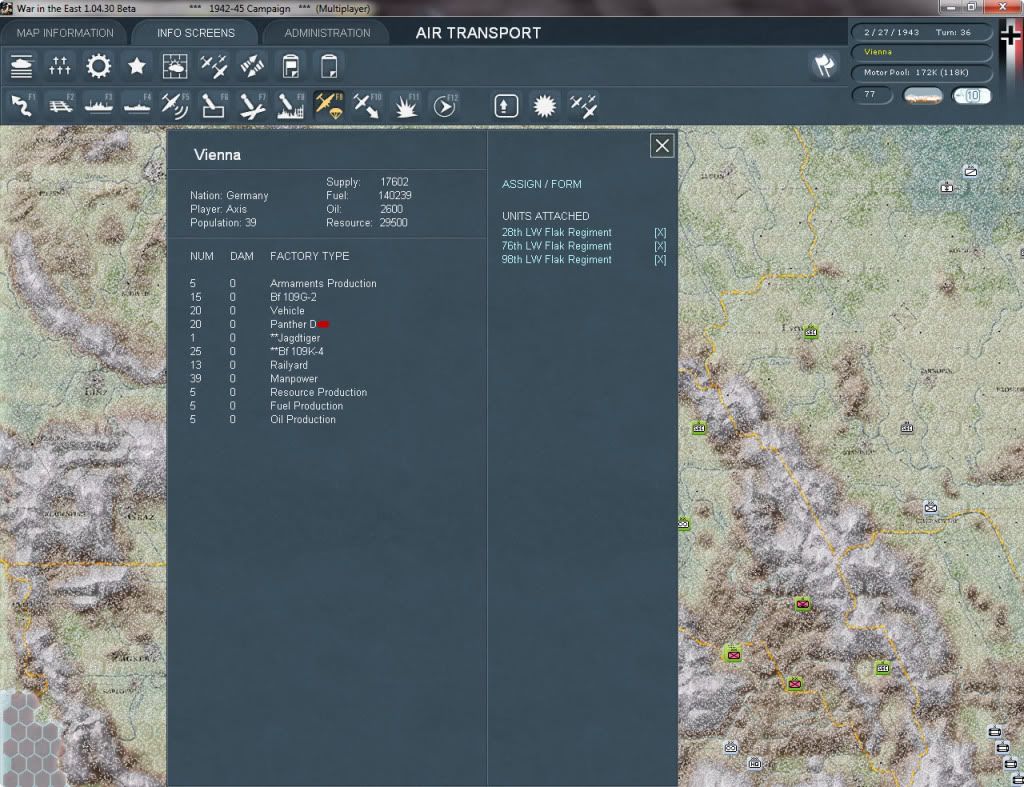Select F1 move mode winding arrow

coord(22,105)
